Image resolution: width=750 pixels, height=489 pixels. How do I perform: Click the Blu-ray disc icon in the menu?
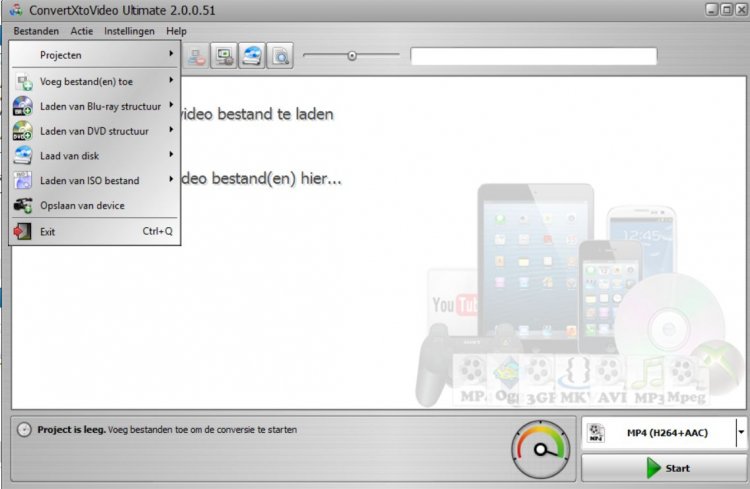[x=22, y=106]
